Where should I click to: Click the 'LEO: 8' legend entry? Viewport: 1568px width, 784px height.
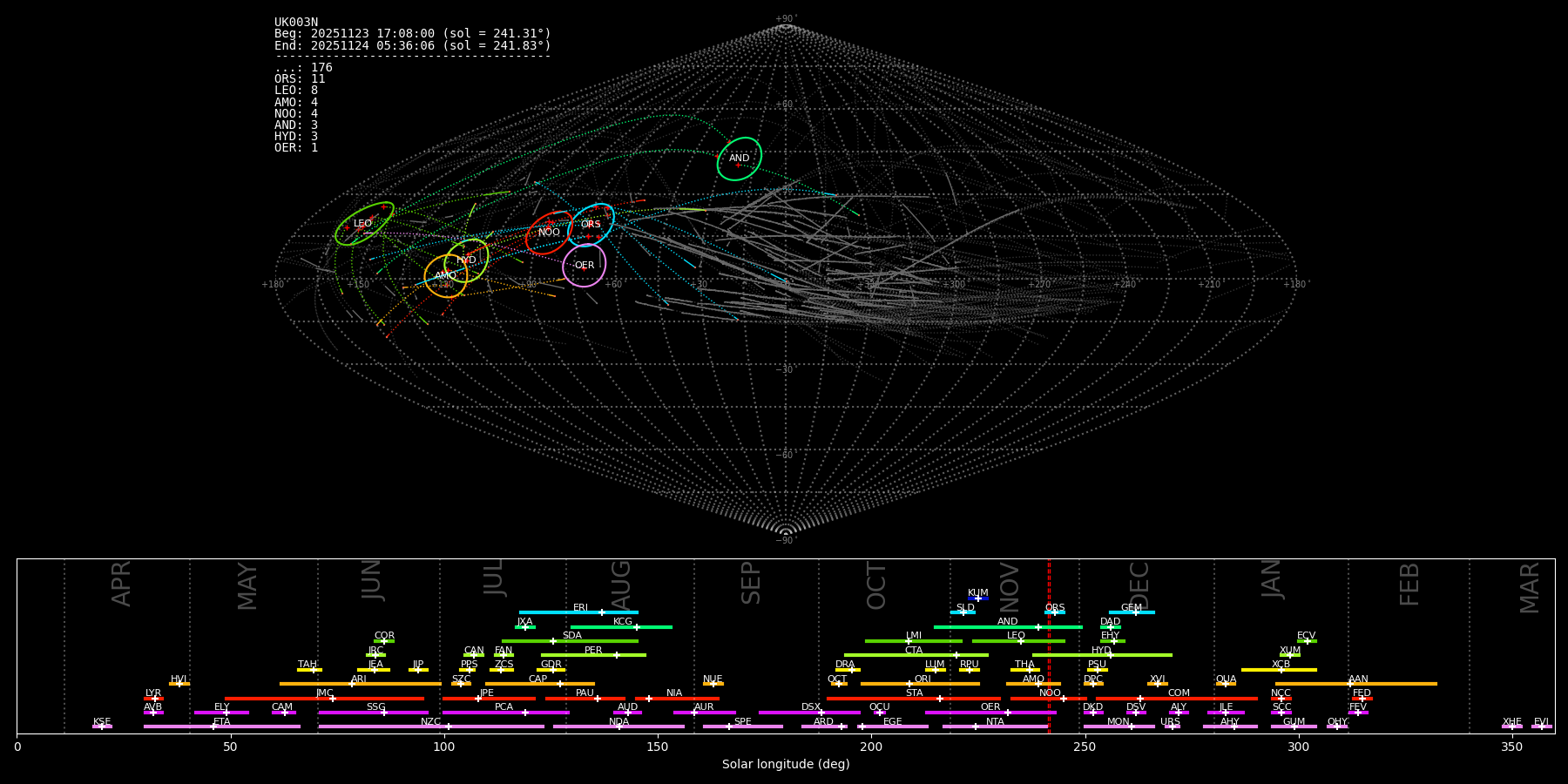click(x=296, y=91)
